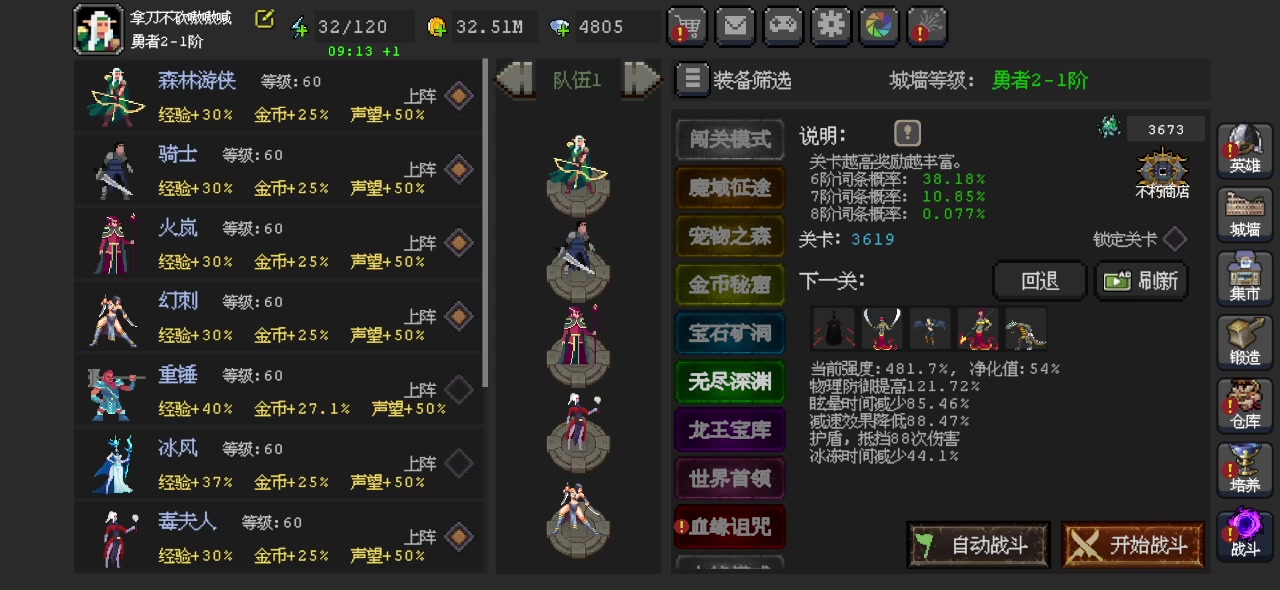Open the shopping cart icon
This screenshot has width=1280, height=590.
point(687,27)
